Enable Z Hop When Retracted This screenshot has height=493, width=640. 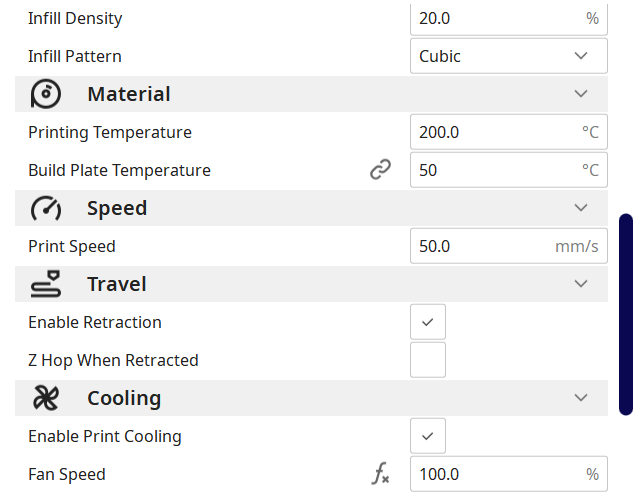pyautogui.click(x=428, y=360)
